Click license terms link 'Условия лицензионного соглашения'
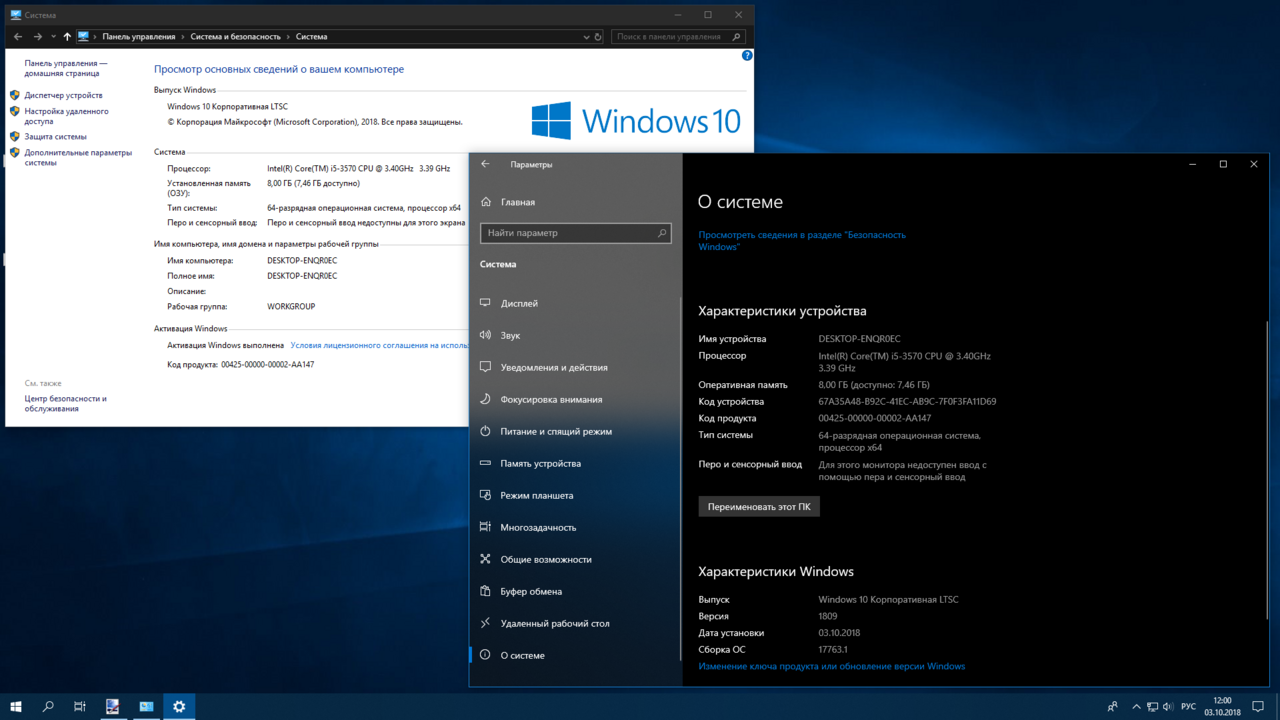Image resolution: width=1280 pixels, height=720 pixels. 380,345
